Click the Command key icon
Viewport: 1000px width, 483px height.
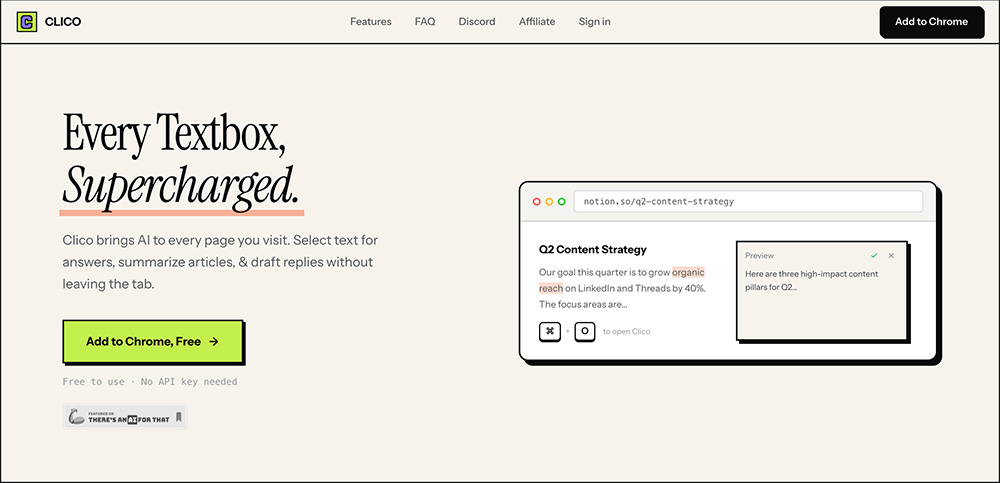550,331
